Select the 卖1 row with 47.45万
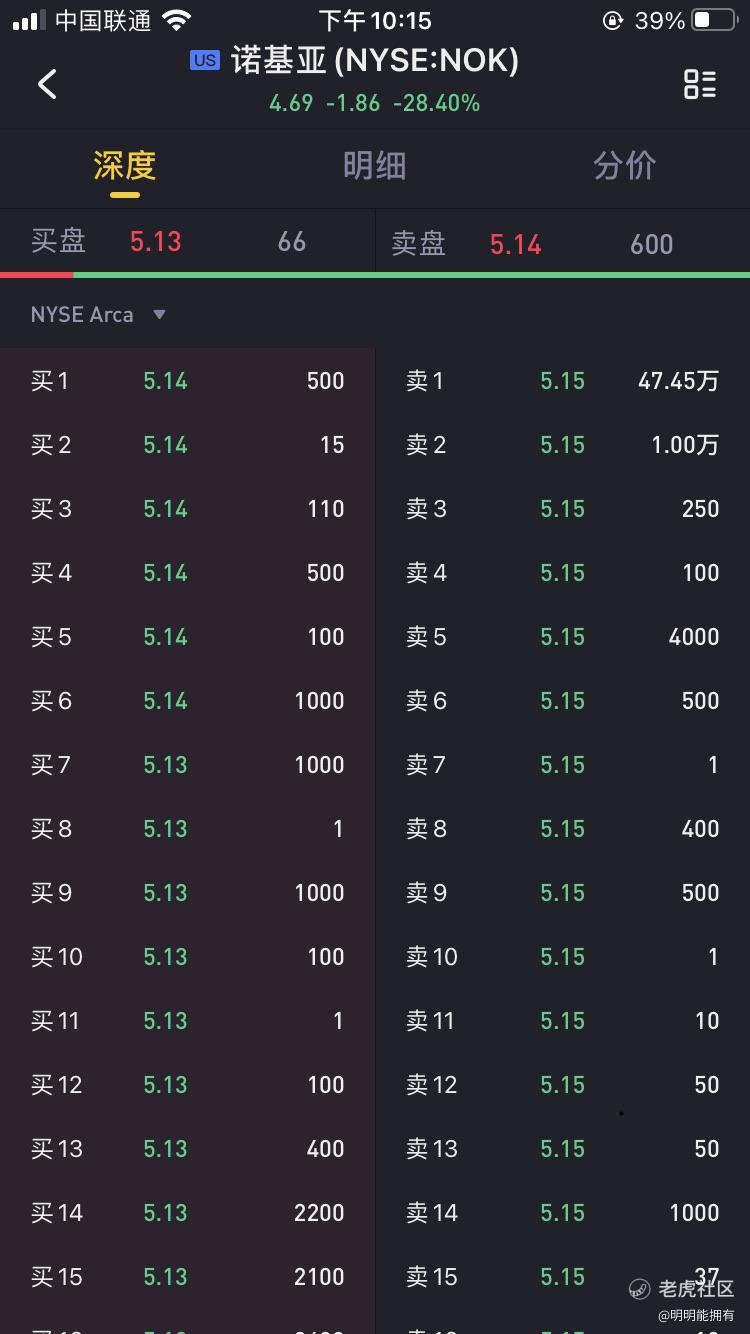This screenshot has width=750, height=1334. 562,381
